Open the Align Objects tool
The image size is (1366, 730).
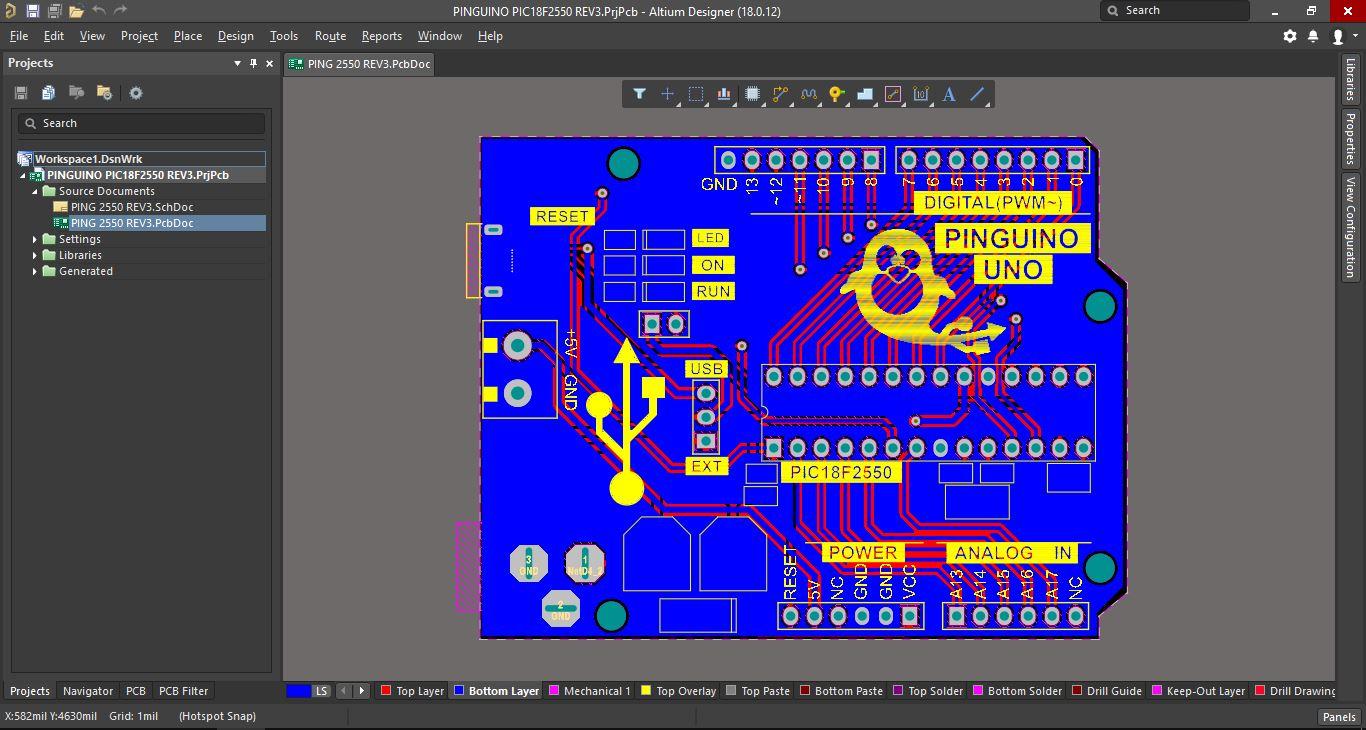724,94
